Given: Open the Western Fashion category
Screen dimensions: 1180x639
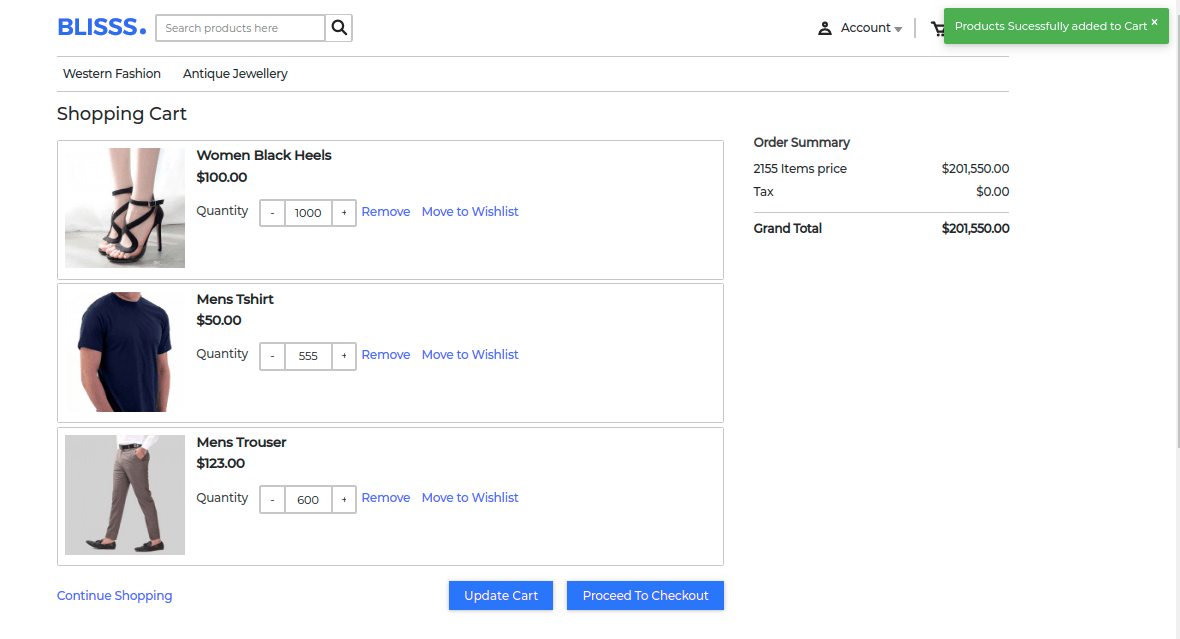Looking at the screenshot, I should (x=111, y=73).
